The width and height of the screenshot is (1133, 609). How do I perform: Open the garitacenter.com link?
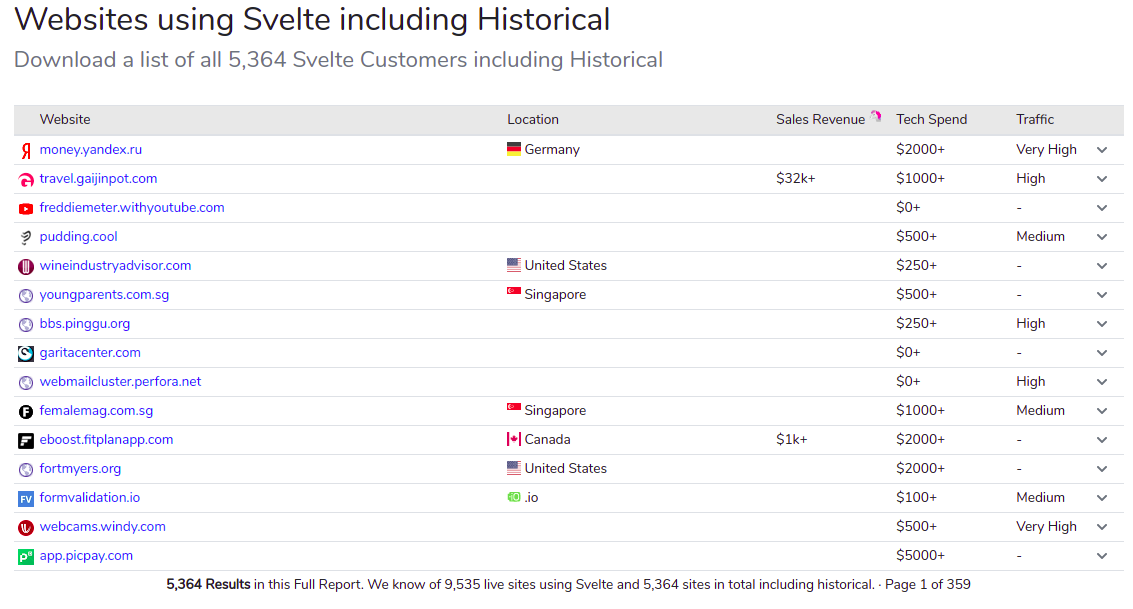pyautogui.click(x=90, y=353)
